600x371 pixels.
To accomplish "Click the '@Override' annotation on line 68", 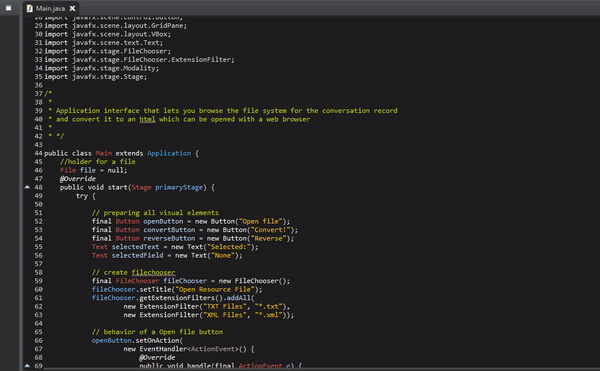I will [x=157, y=357].
